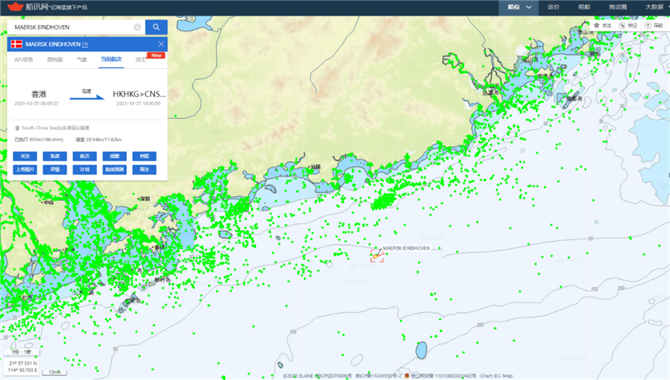
Task: Open the weather (气象) tab
Action: pos(82,59)
